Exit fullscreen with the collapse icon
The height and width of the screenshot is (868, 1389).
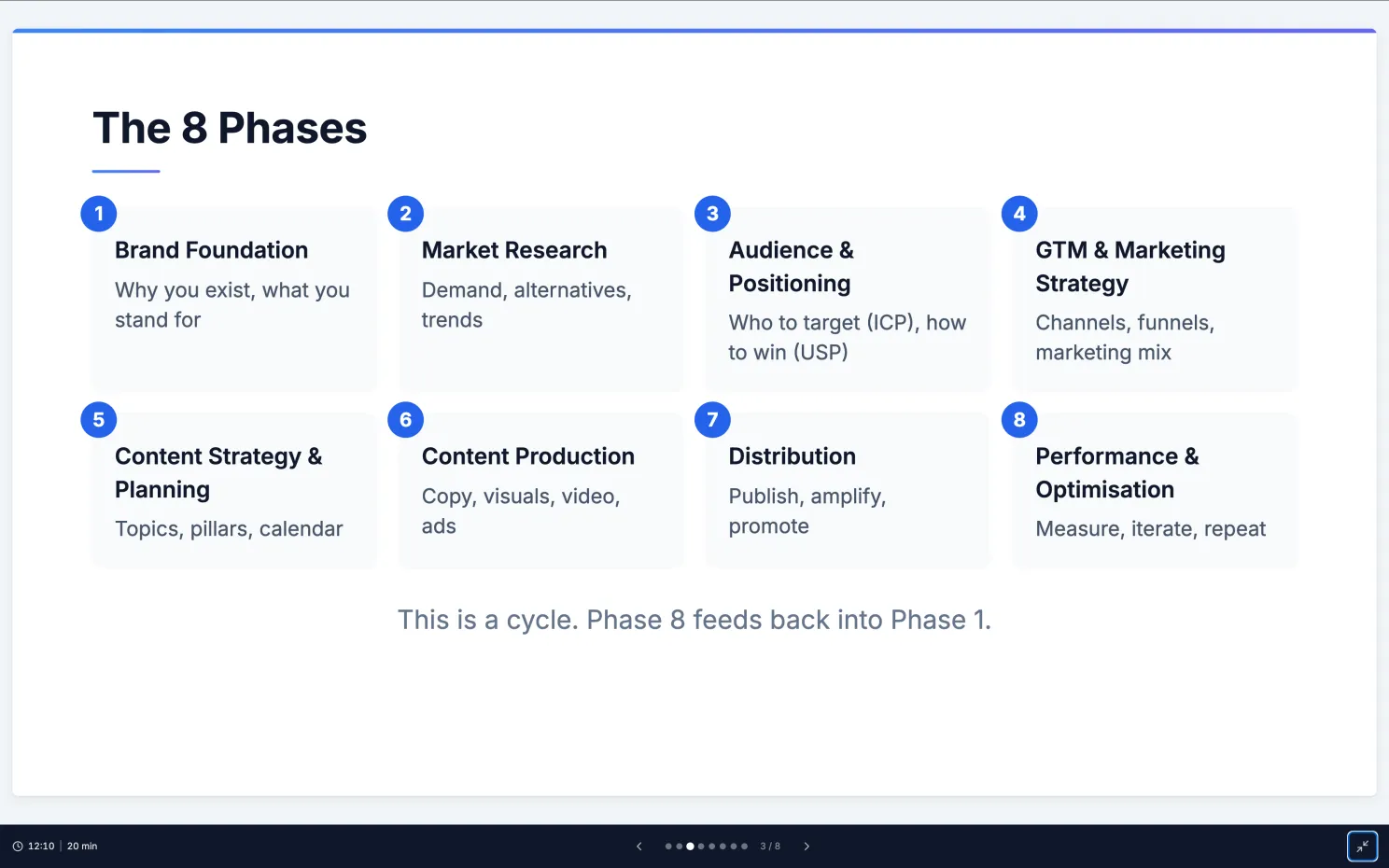pyautogui.click(x=1363, y=847)
